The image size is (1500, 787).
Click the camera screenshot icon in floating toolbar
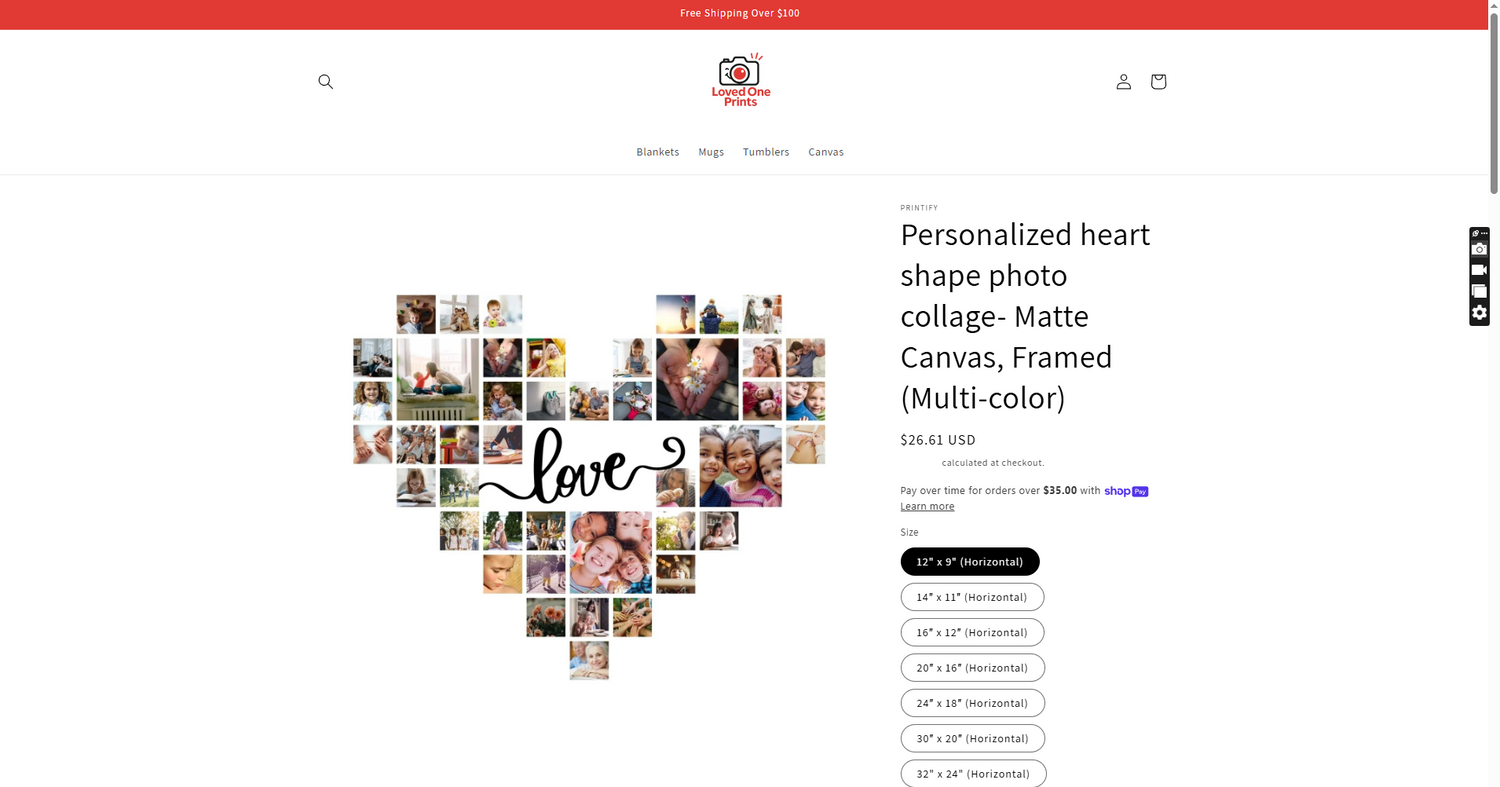[1479, 249]
